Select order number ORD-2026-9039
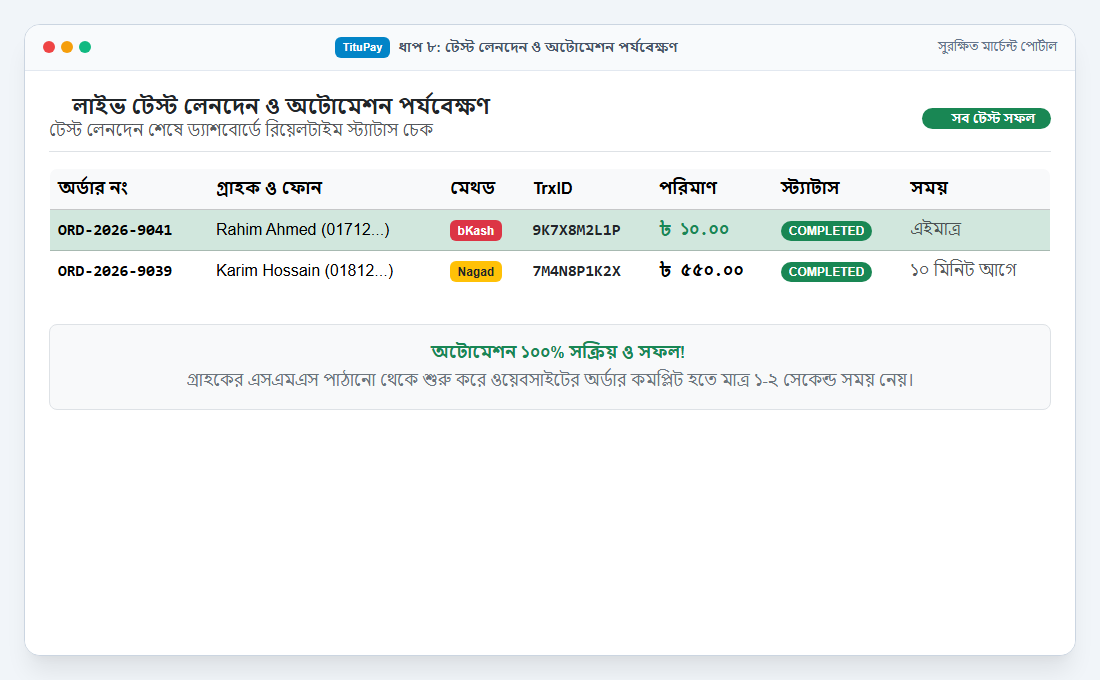 coord(114,271)
